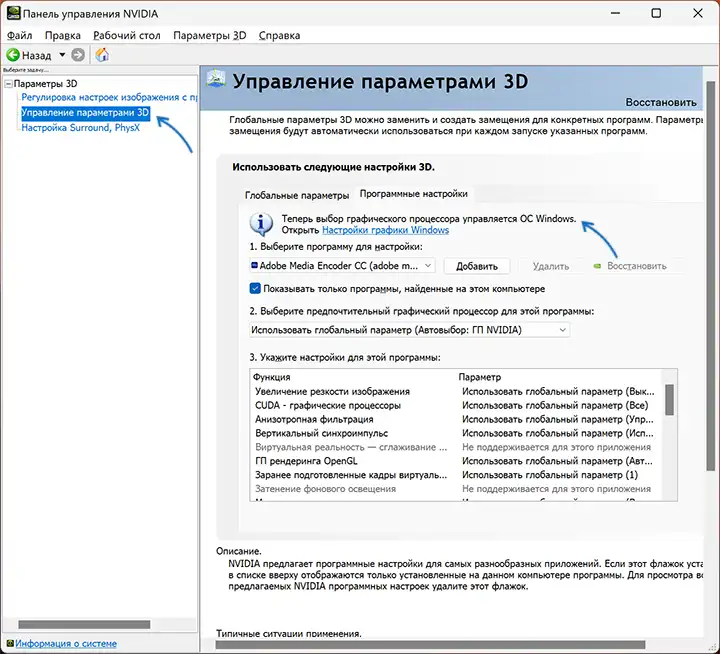Click Восстановить link in the header

pos(661,102)
